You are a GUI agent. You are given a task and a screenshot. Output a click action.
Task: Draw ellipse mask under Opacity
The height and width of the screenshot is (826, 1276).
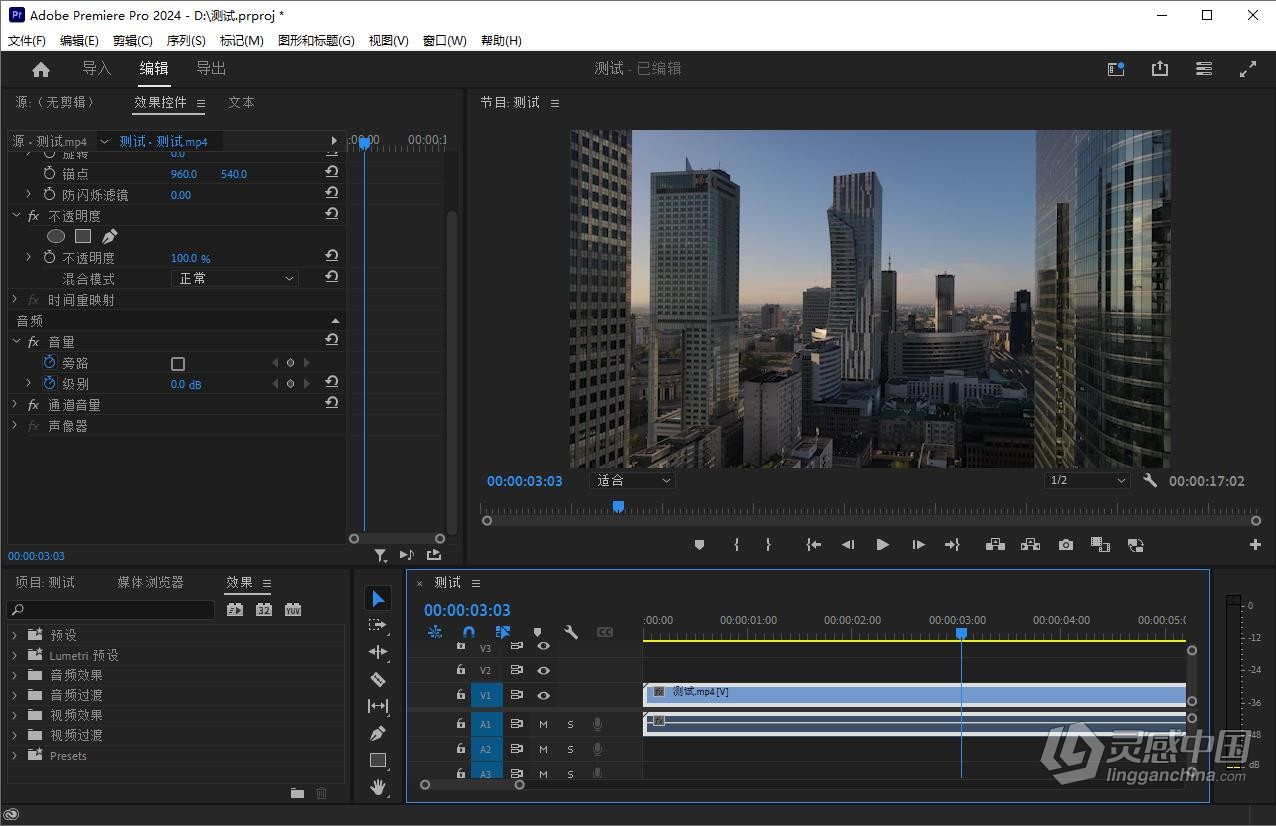[x=56, y=237]
